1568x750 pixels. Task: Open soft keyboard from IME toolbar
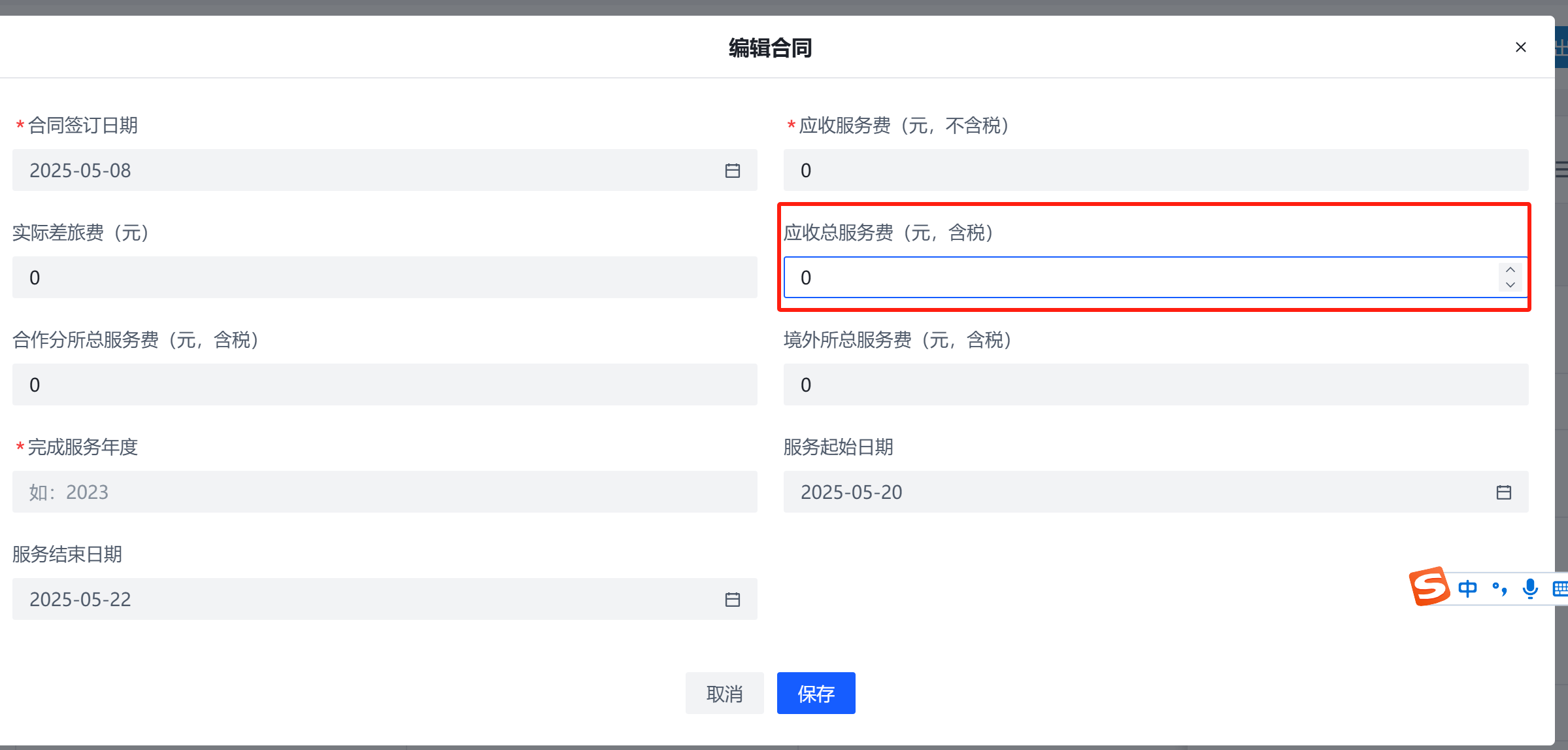coord(1560,588)
